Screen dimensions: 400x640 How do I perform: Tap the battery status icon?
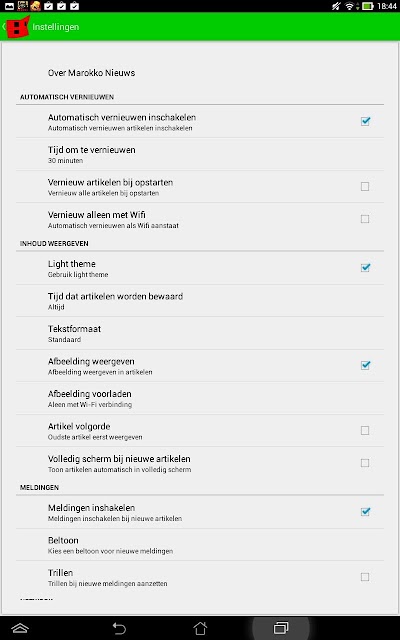pos(367,6)
